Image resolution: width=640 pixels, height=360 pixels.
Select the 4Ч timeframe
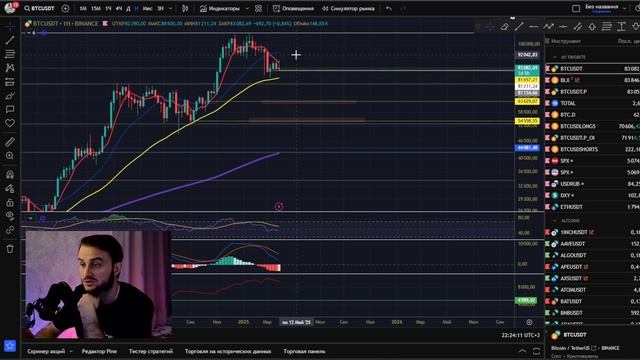118,8
